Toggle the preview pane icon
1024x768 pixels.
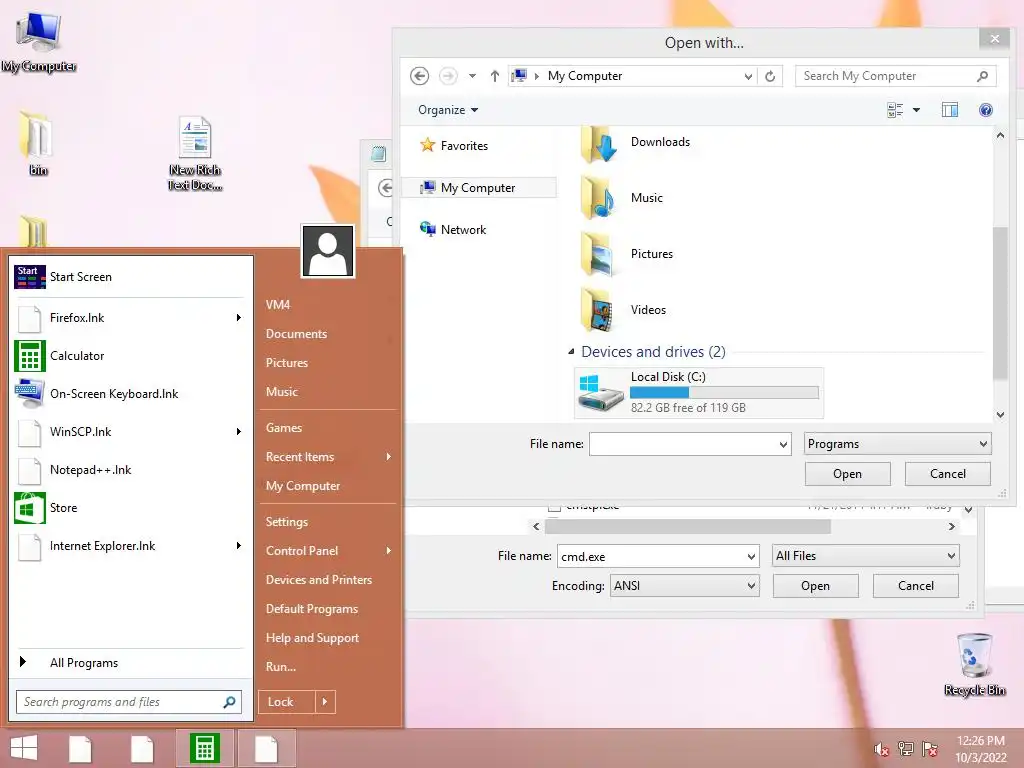pyautogui.click(x=950, y=110)
